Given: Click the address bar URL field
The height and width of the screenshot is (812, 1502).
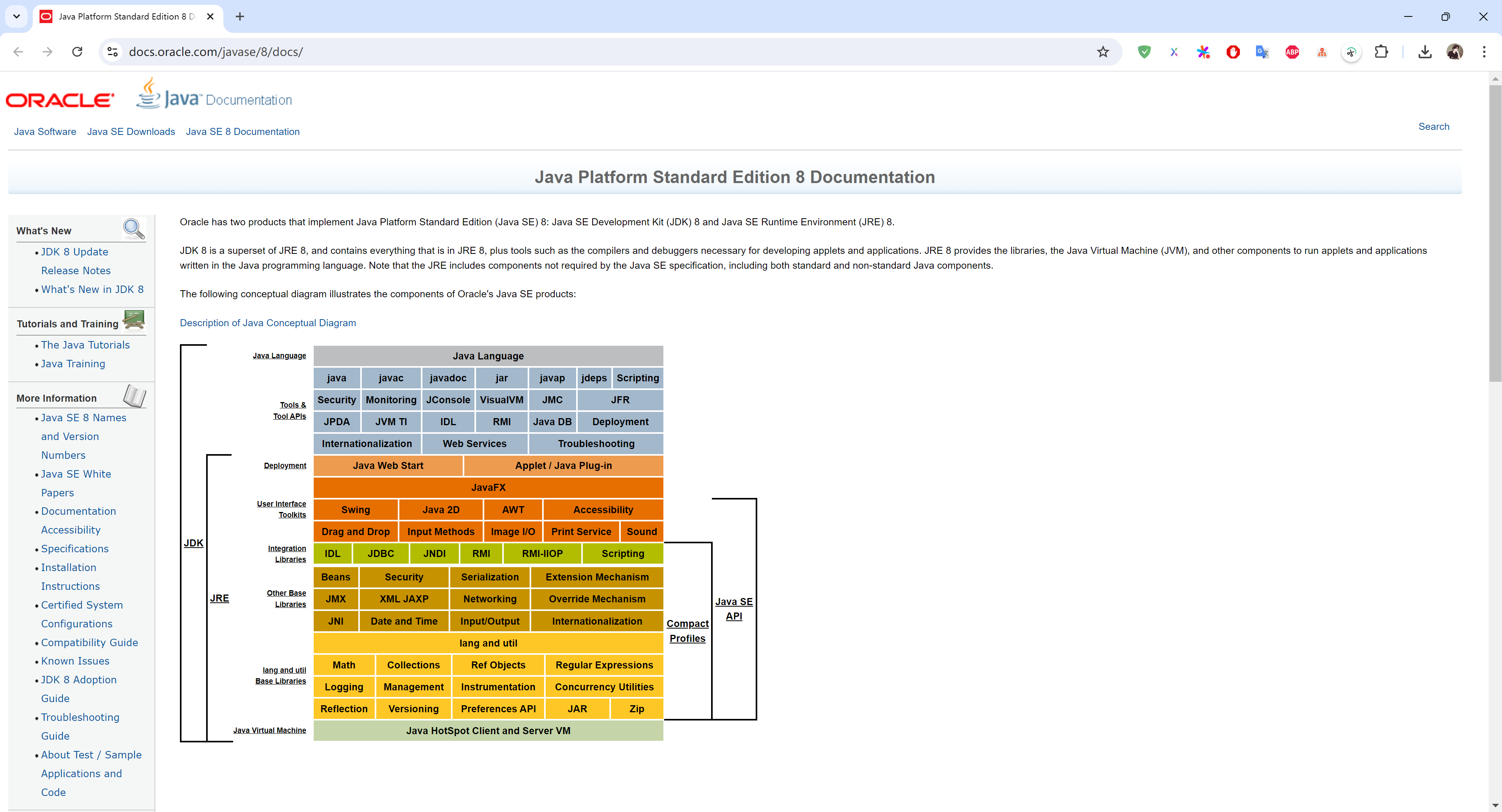Looking at the screenshot, I should pyautogui.click(x=583, y=52).
